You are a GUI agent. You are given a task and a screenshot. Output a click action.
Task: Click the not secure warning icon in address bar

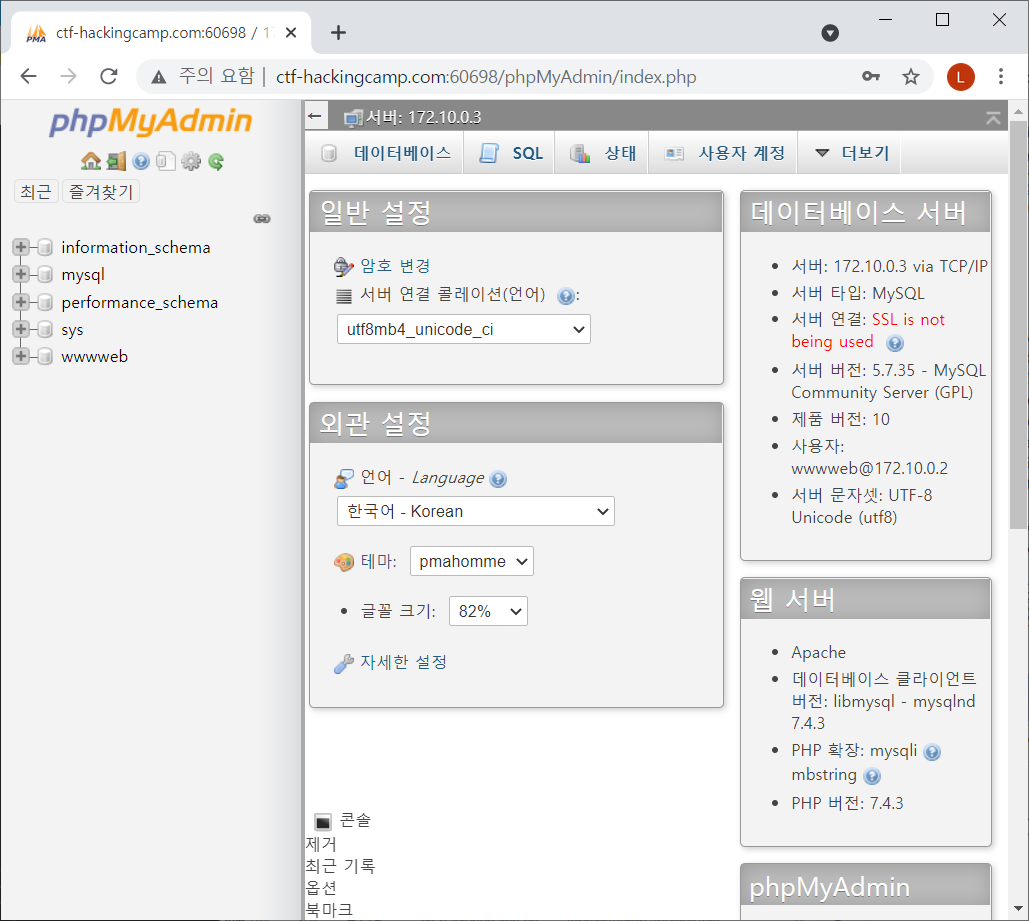[158, 77]
